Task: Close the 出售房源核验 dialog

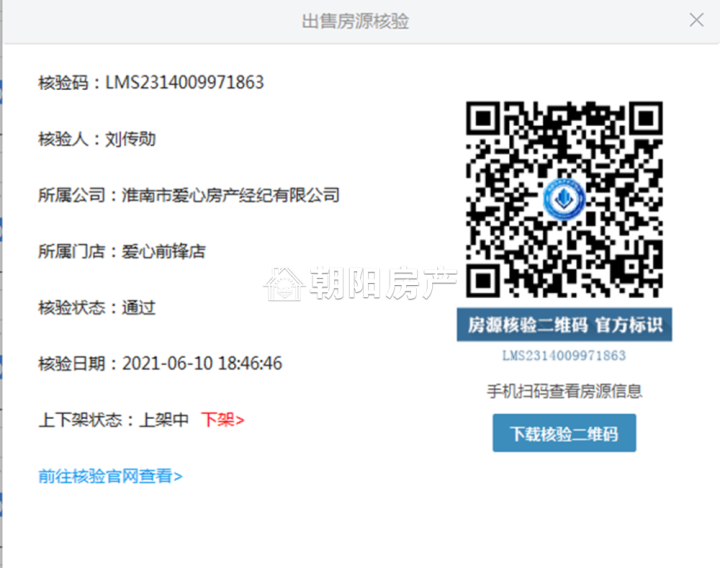Action: click(x=696, y=20)
